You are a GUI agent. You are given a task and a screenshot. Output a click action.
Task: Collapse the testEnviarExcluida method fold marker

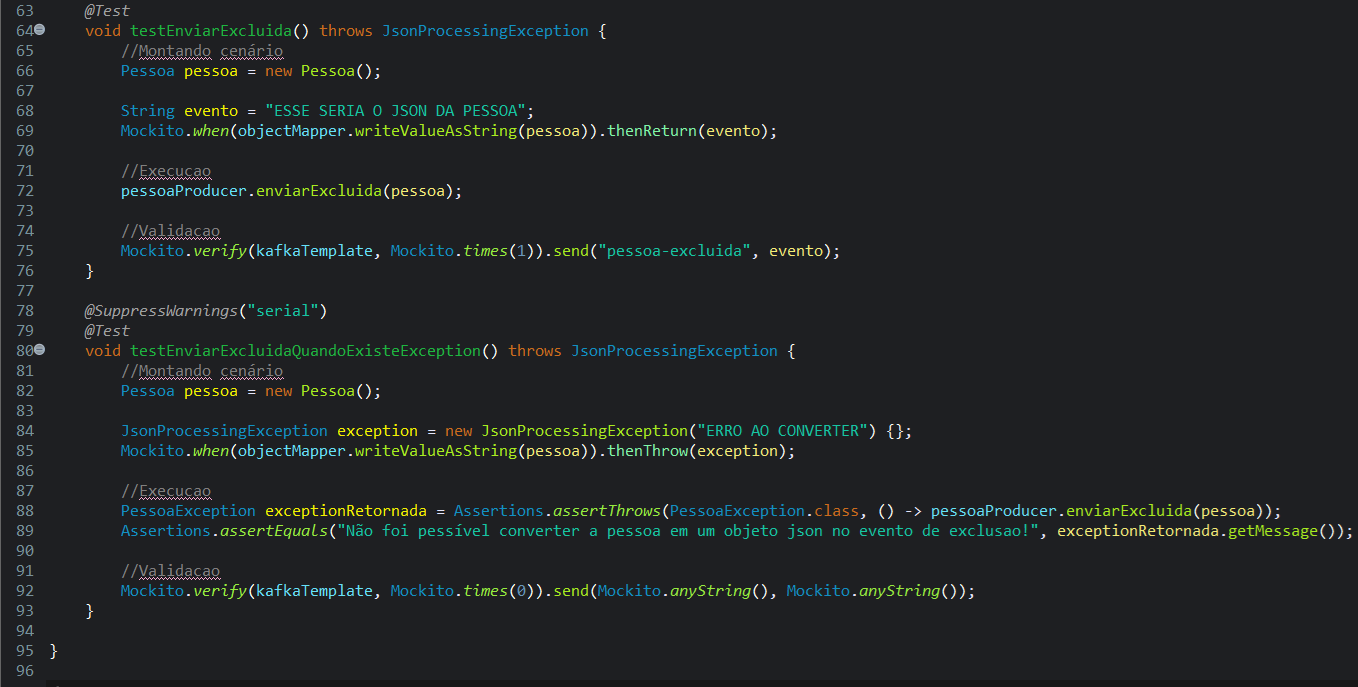coord(40,31)
